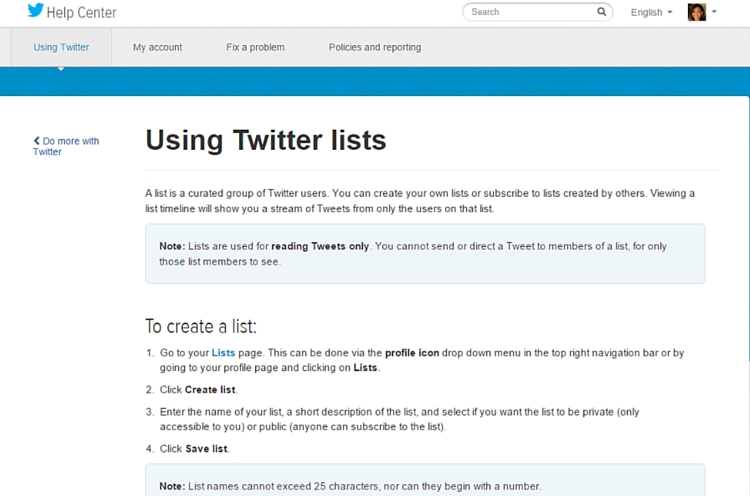Click the bold 'profile icon' text
750x496 pixels.
coord(412,353)
